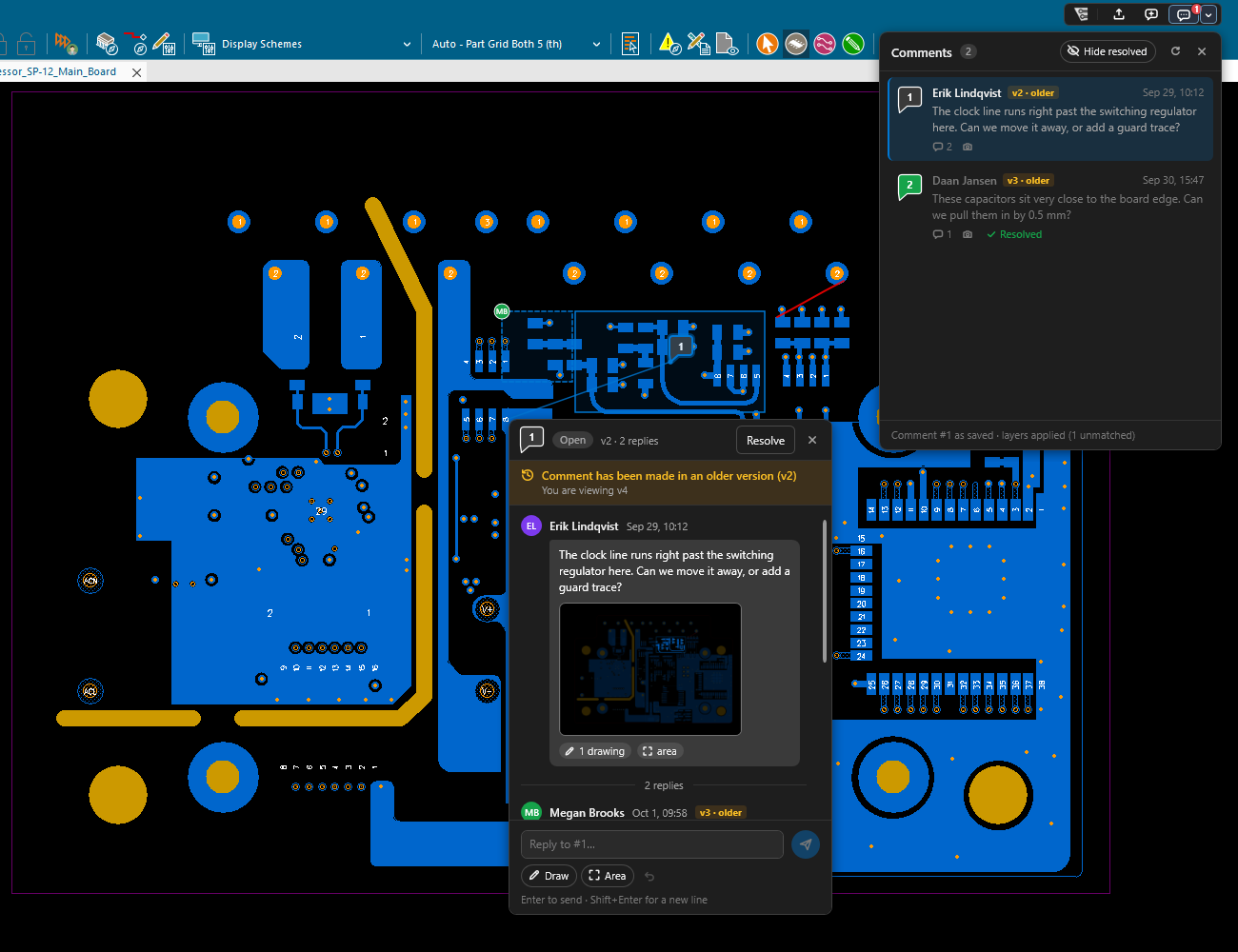
Task: Click the comment bubble 1 icon in popup header
Action: coord(531,439)
